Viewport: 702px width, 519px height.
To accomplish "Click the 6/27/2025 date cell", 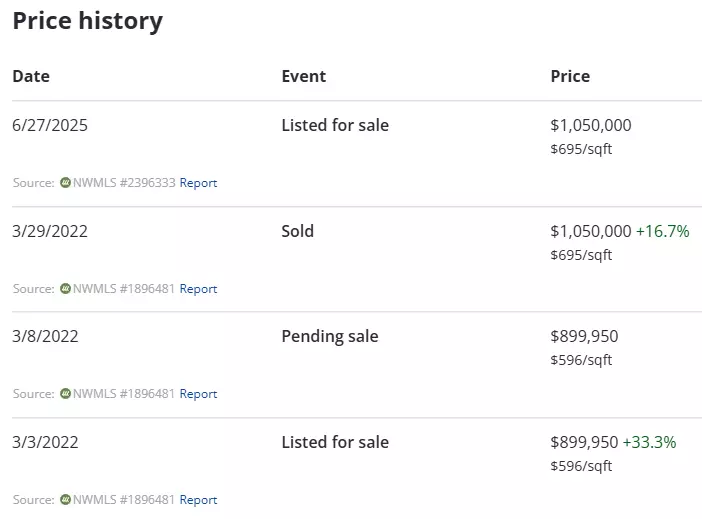I will pyautogui.click(x=50, y=125).
